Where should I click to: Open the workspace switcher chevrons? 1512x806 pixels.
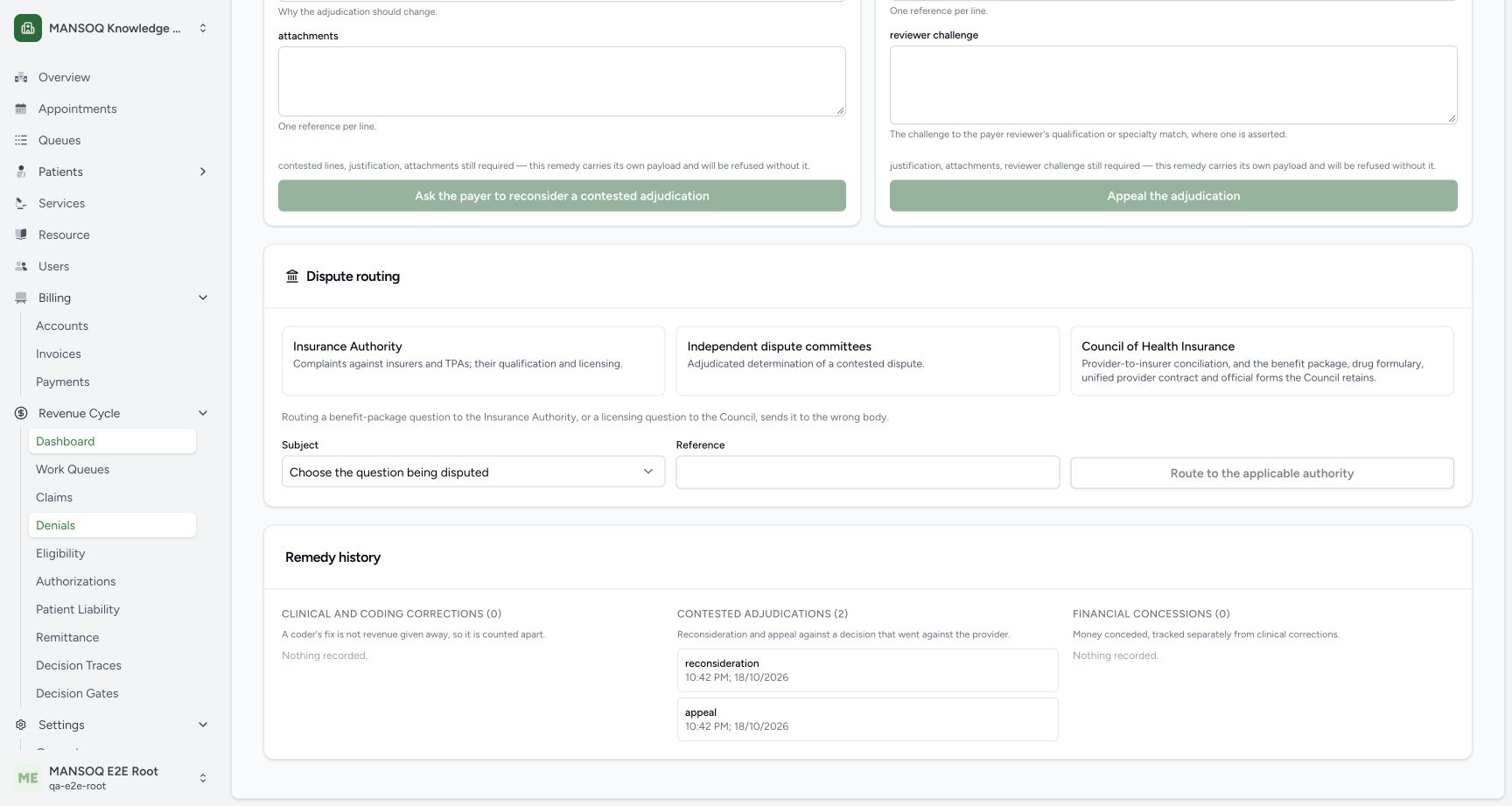pos(203,28)
